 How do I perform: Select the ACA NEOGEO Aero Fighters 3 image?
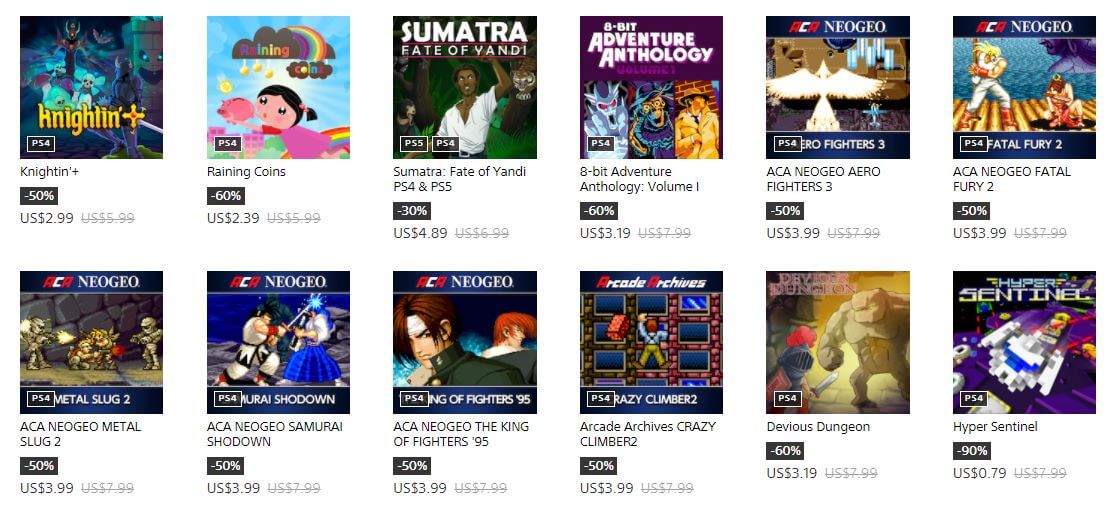click(x=838, y=87)
